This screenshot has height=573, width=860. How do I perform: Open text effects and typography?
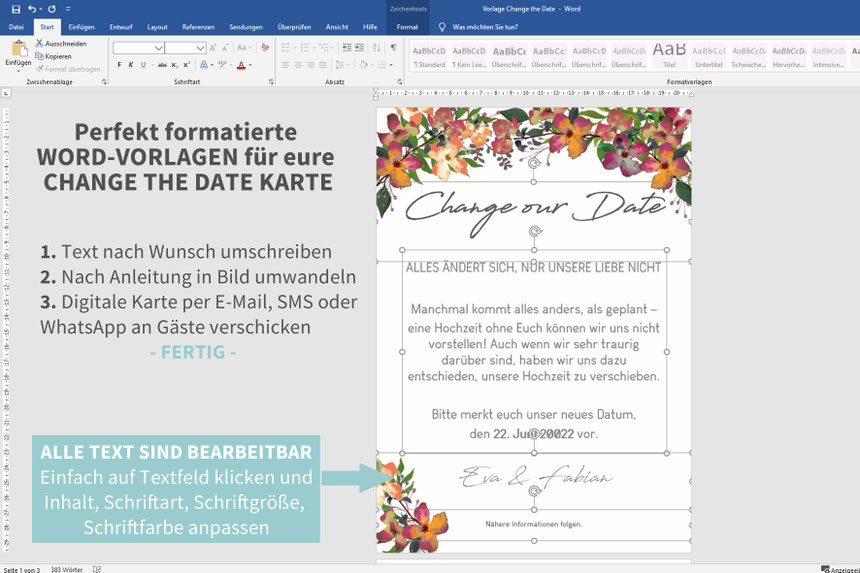click(205, 65)
